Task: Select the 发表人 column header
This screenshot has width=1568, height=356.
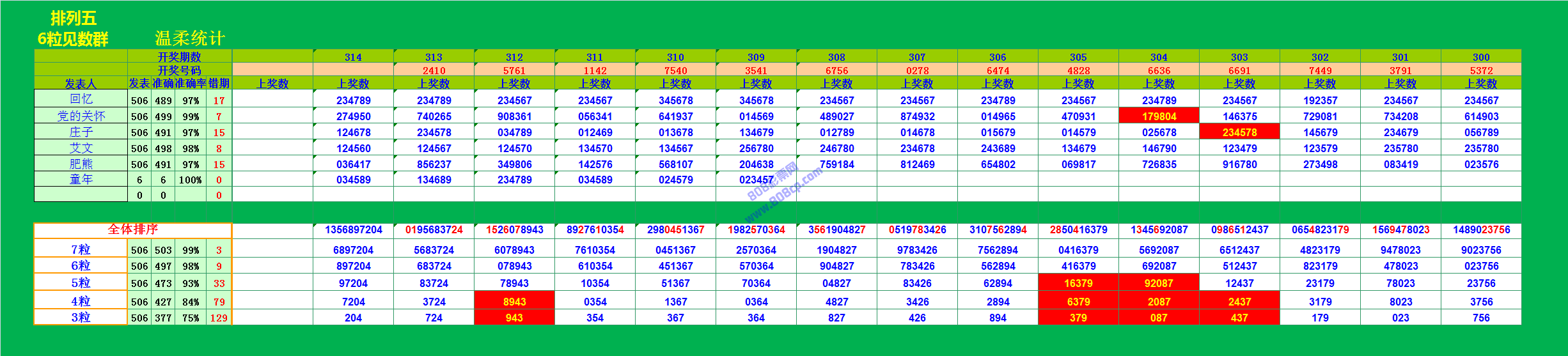Action: [x=81, y=83]
